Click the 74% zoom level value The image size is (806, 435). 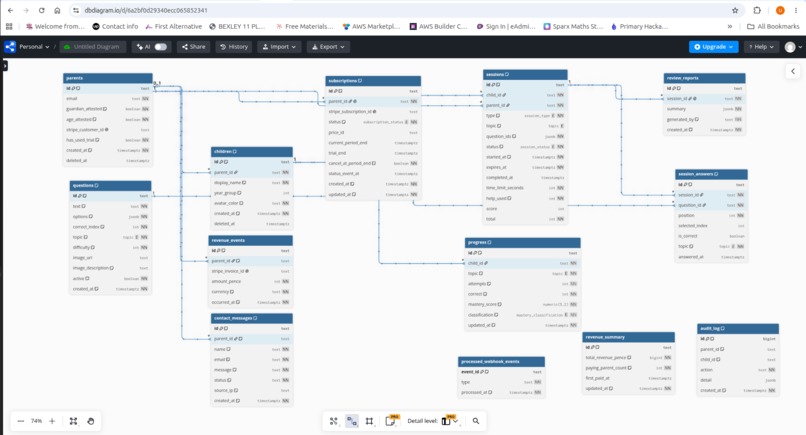(36, 421)
